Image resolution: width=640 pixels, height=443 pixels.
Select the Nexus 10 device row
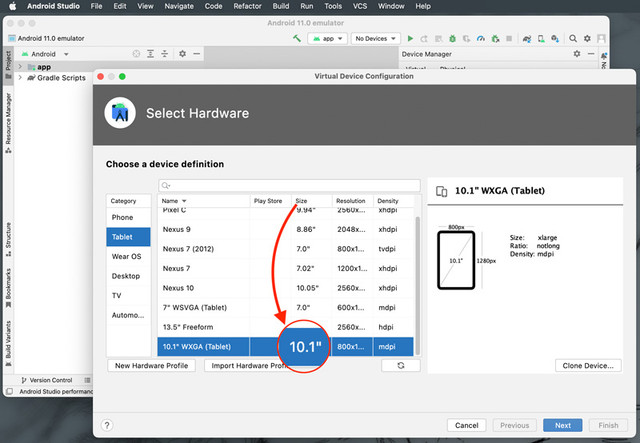coord(285,288)
